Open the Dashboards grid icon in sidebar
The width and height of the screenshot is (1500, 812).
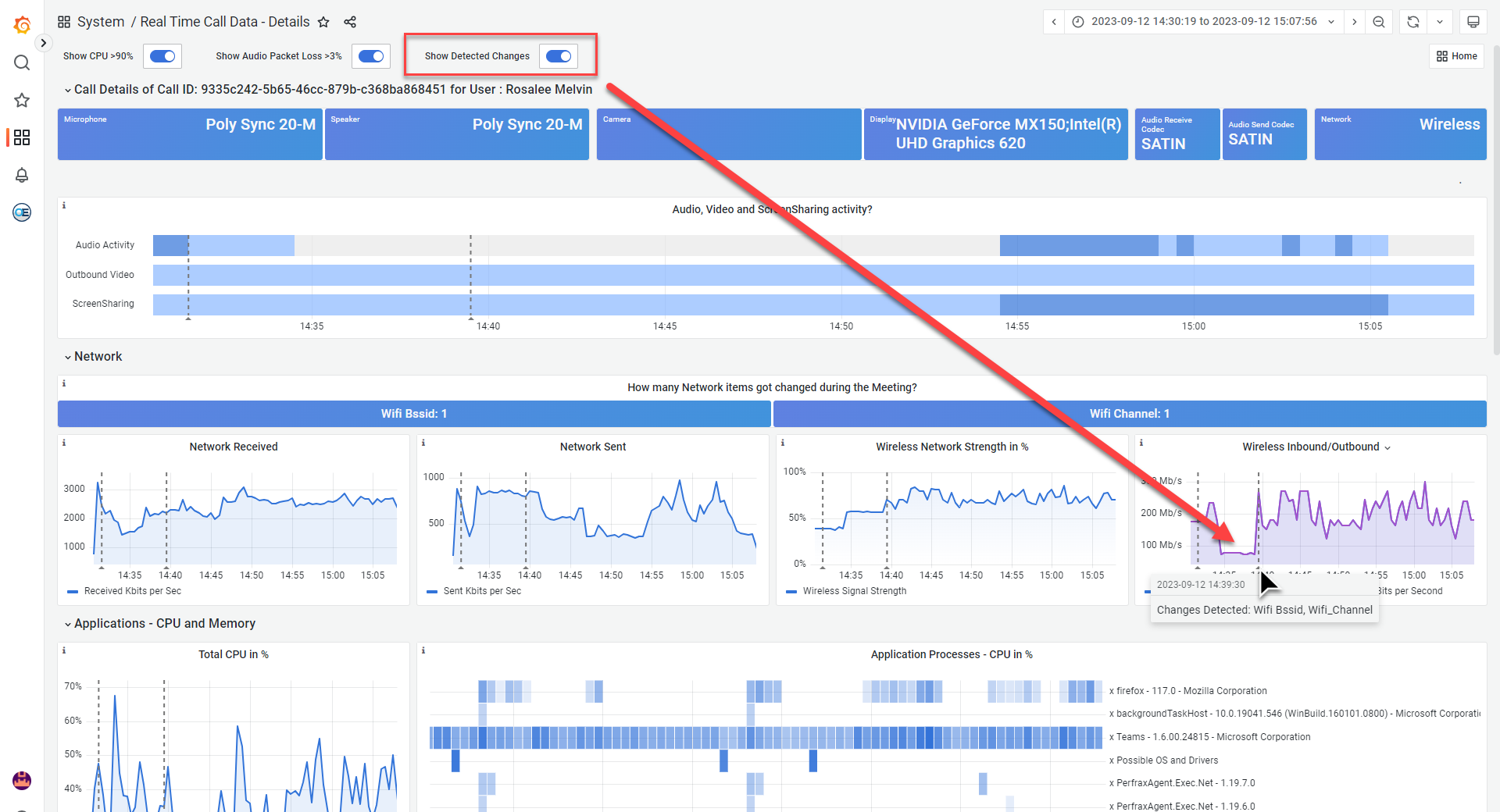[x=22, y=137]
